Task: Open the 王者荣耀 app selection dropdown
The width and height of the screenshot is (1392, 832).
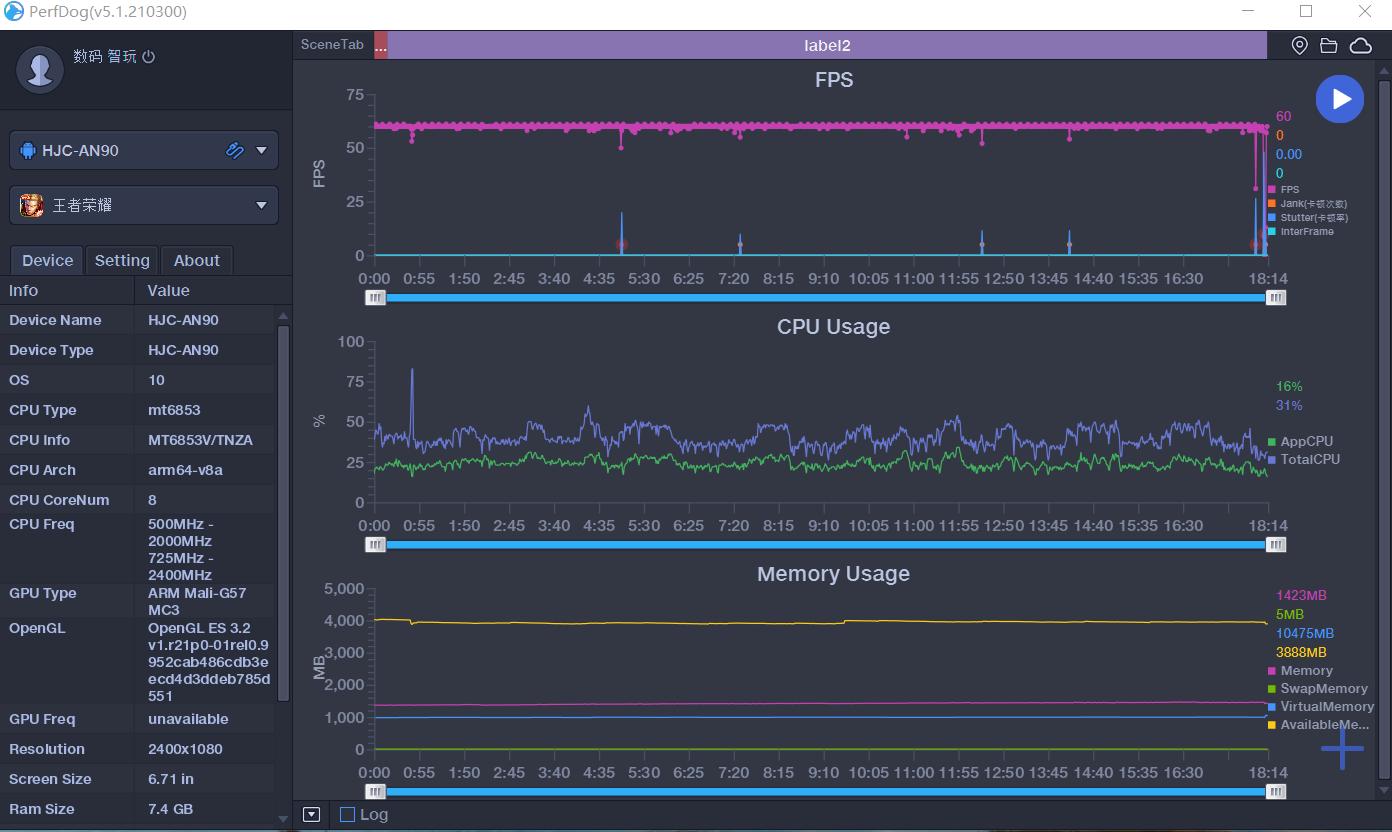Action: pos(261,205)
